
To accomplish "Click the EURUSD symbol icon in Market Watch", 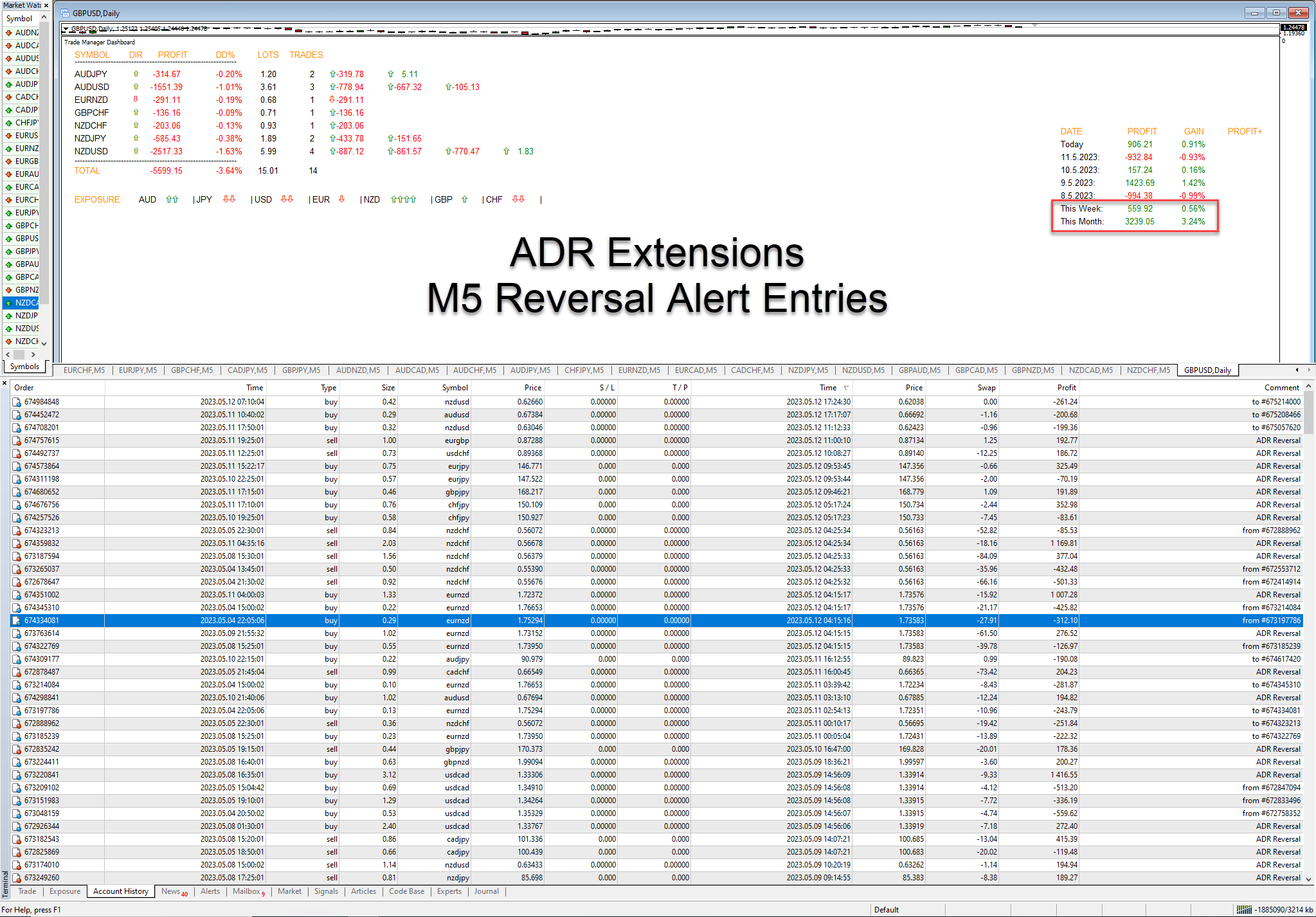I will point(9,136).
